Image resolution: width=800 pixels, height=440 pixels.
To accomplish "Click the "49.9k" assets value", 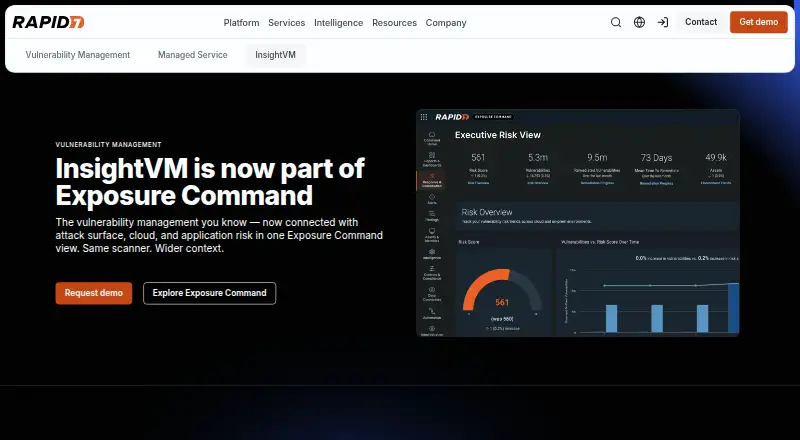I will [716, 158].
